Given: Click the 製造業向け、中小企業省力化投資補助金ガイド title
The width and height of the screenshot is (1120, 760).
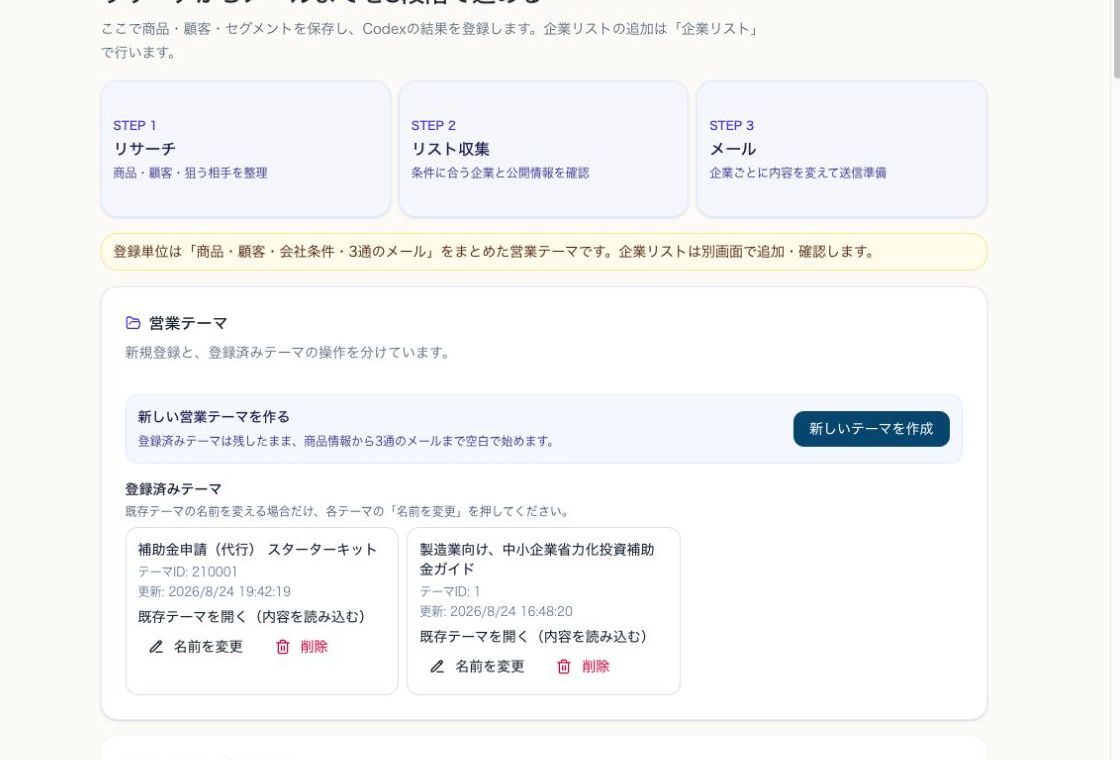Looking at the screenshot, I should pyautogui.click(x=536, y=559).
